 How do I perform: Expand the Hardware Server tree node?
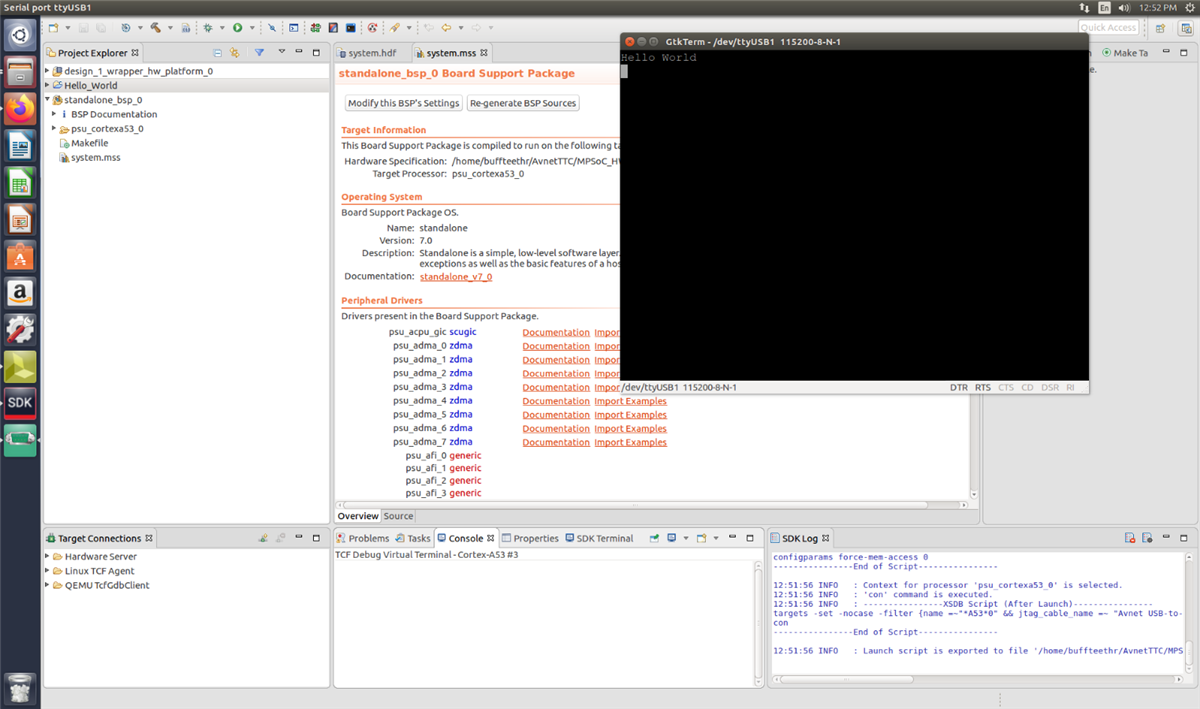tap(47, 557)
